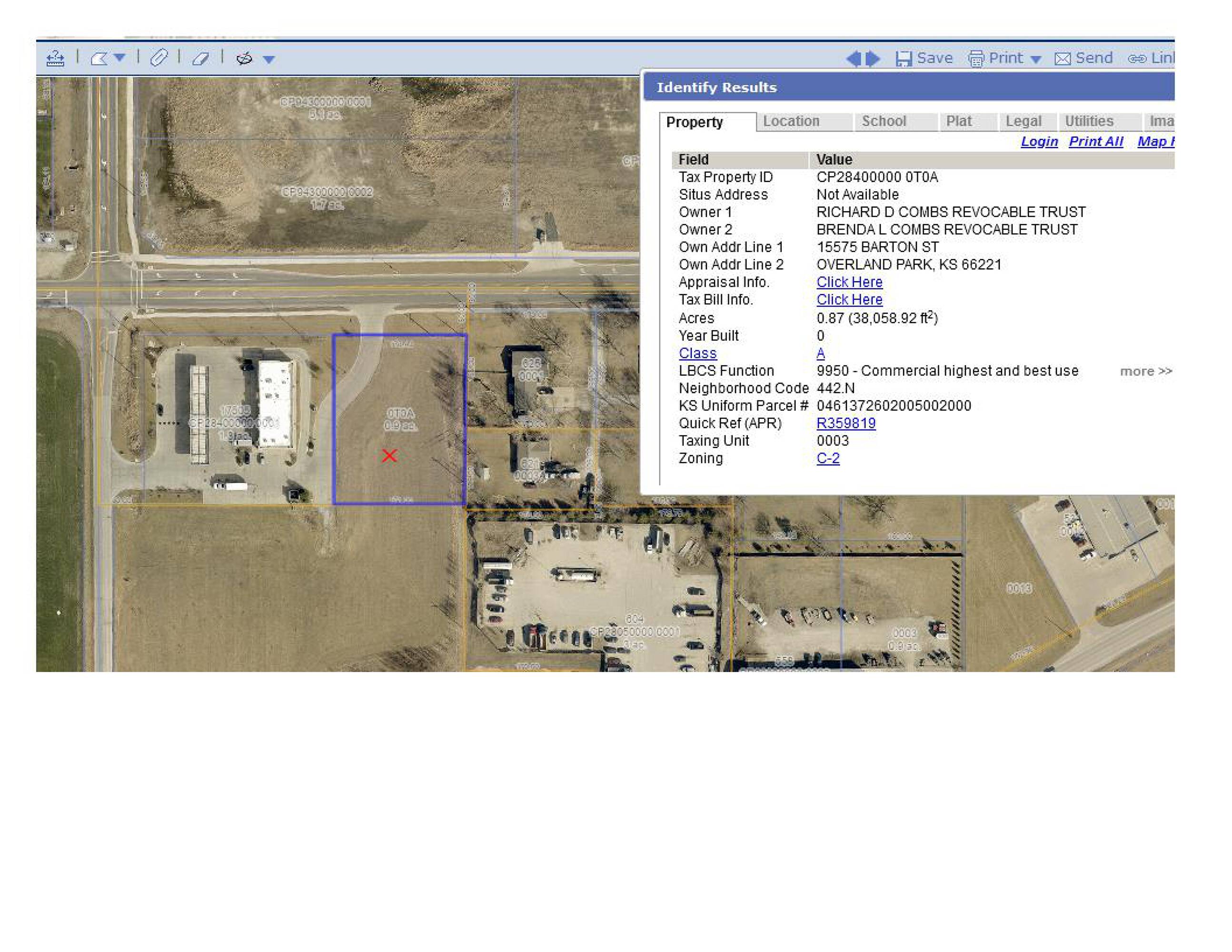Image resolution: width=1232 pixels, height=952 pixels.
Task: Open the lasso draw tool dropdown arrow
Action: click(269, 59)
